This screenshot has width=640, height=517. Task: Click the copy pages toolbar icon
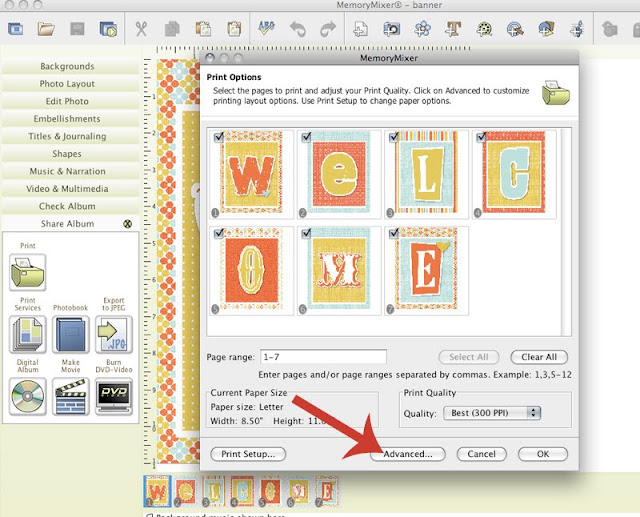(x=172, y=29)
